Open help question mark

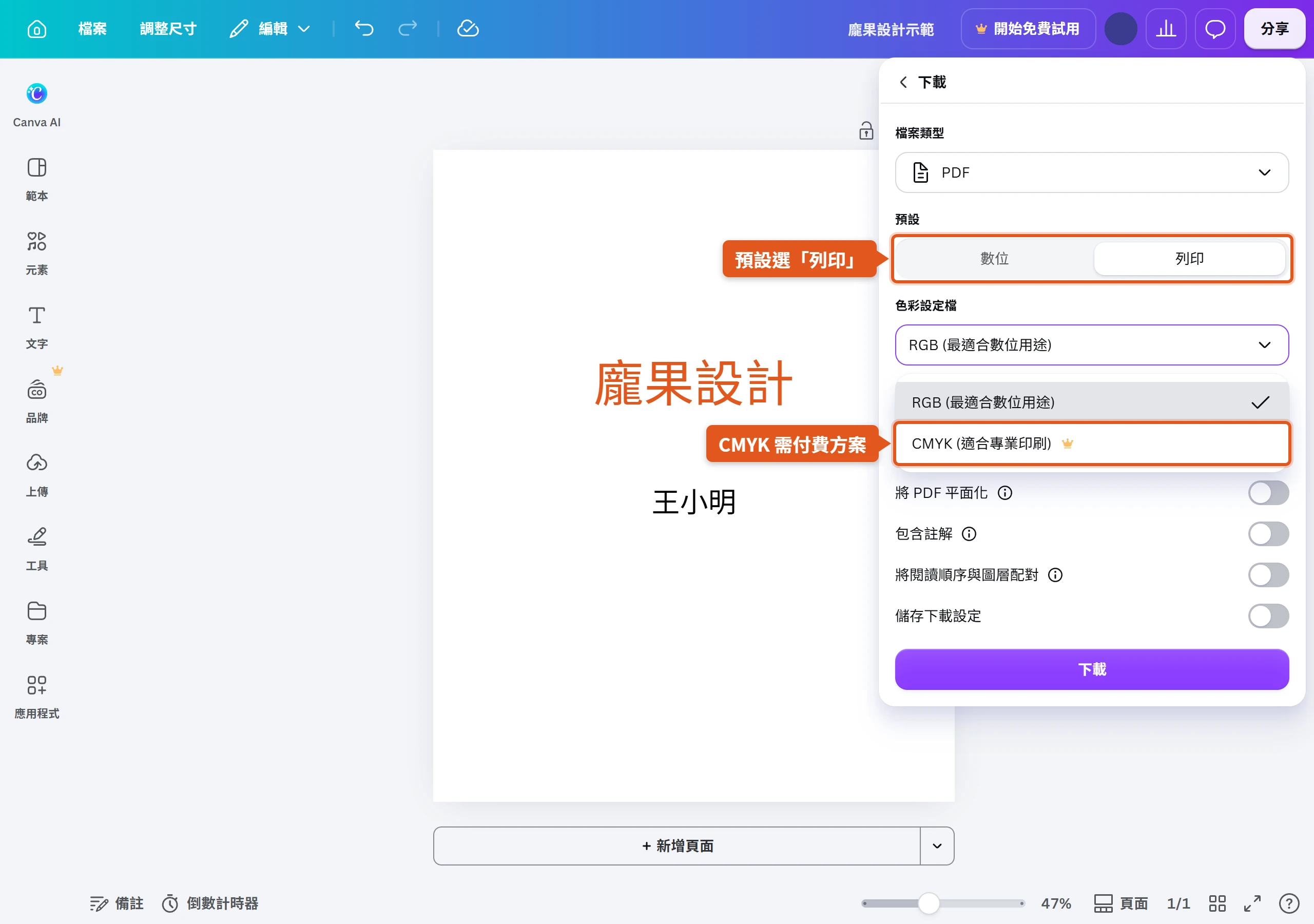(x=1289, y=903)
